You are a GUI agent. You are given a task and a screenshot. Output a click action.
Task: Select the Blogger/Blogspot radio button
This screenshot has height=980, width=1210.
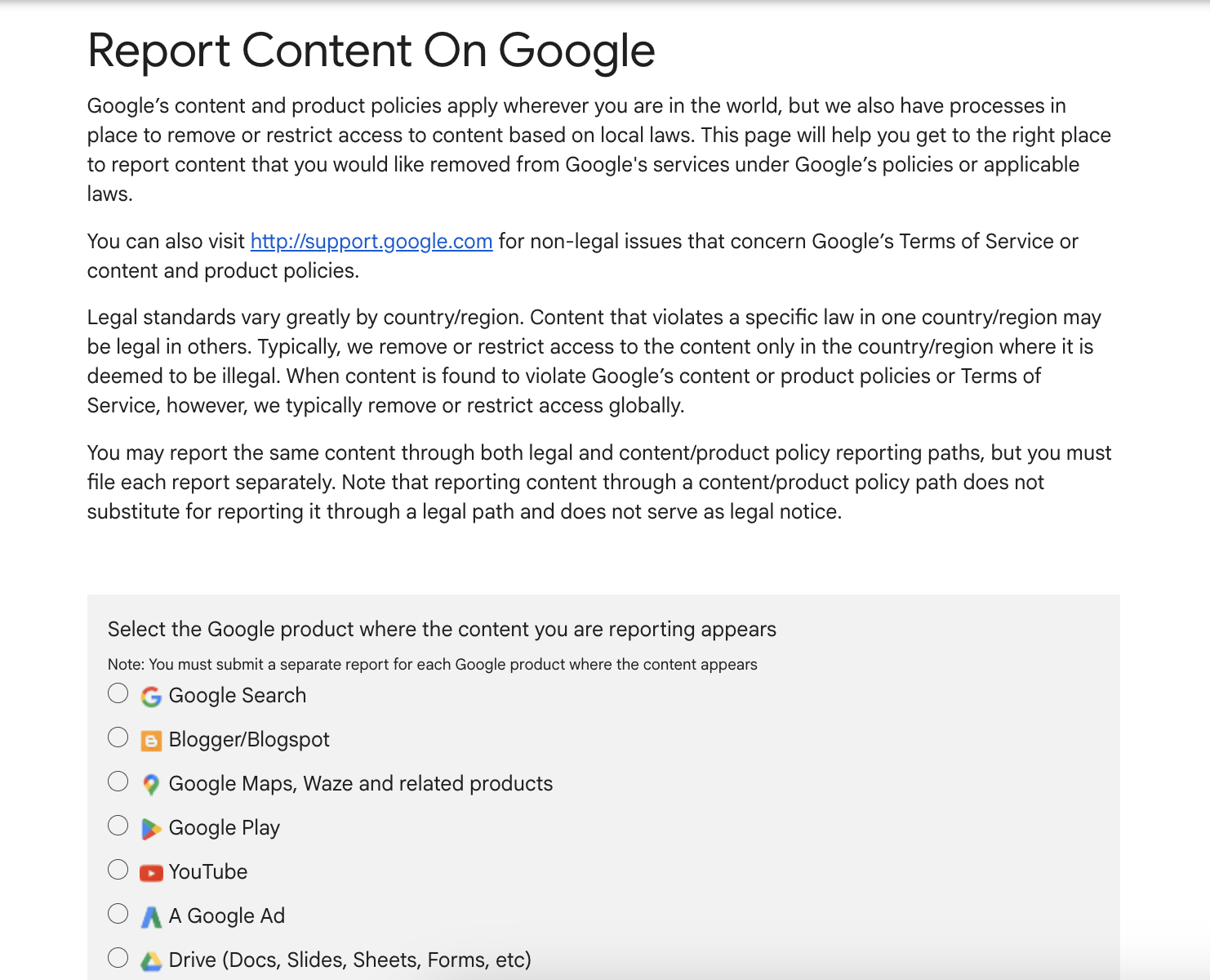tap(118, 737)
